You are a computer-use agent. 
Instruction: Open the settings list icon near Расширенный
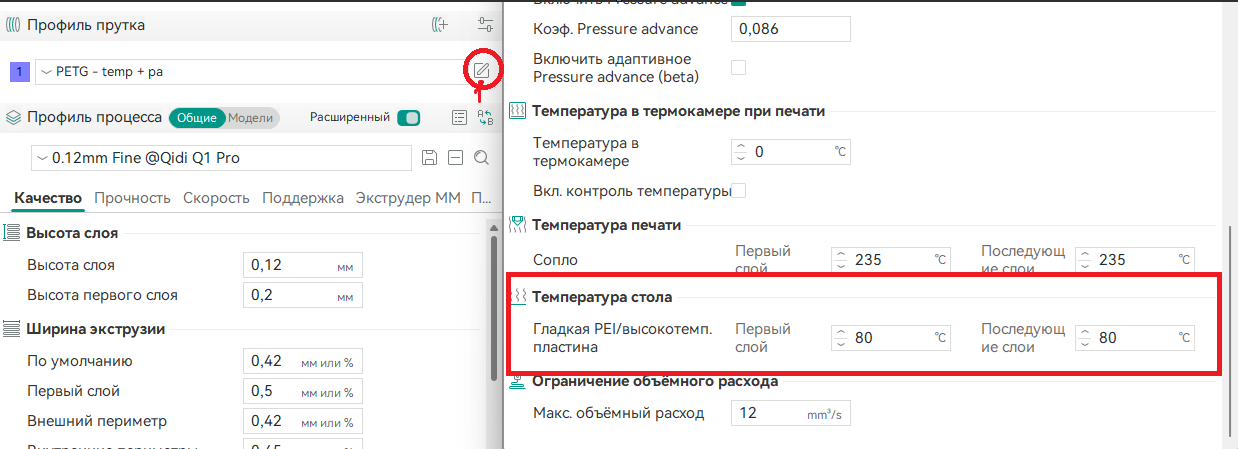[x=459, y=118]
